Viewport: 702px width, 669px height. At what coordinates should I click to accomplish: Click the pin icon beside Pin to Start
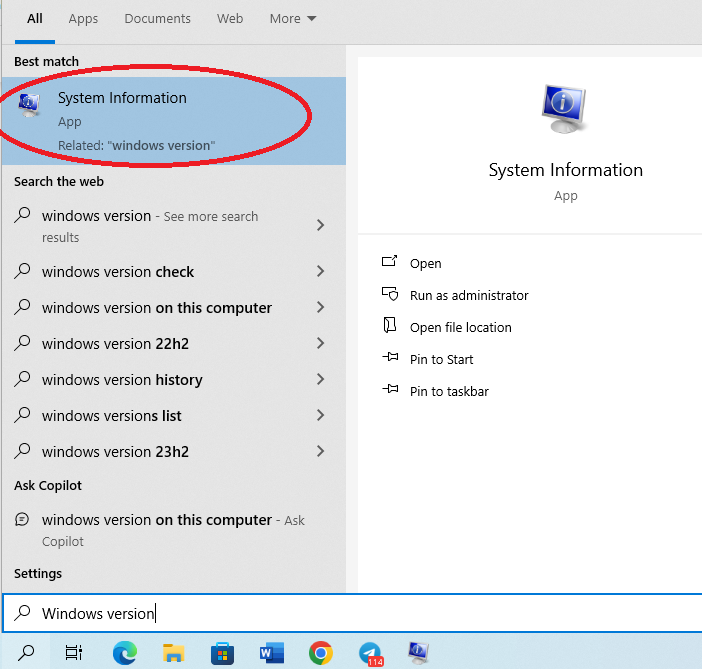(390, 357)
